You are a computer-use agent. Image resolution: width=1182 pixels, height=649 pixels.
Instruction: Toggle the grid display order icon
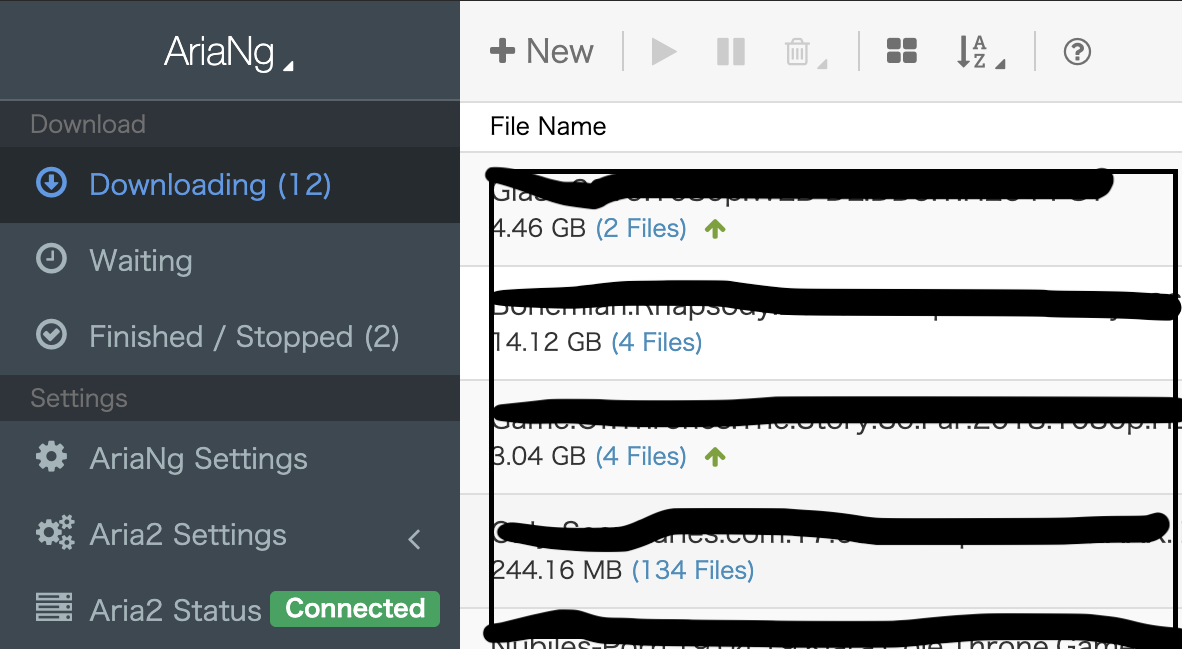tap(901, 52)
